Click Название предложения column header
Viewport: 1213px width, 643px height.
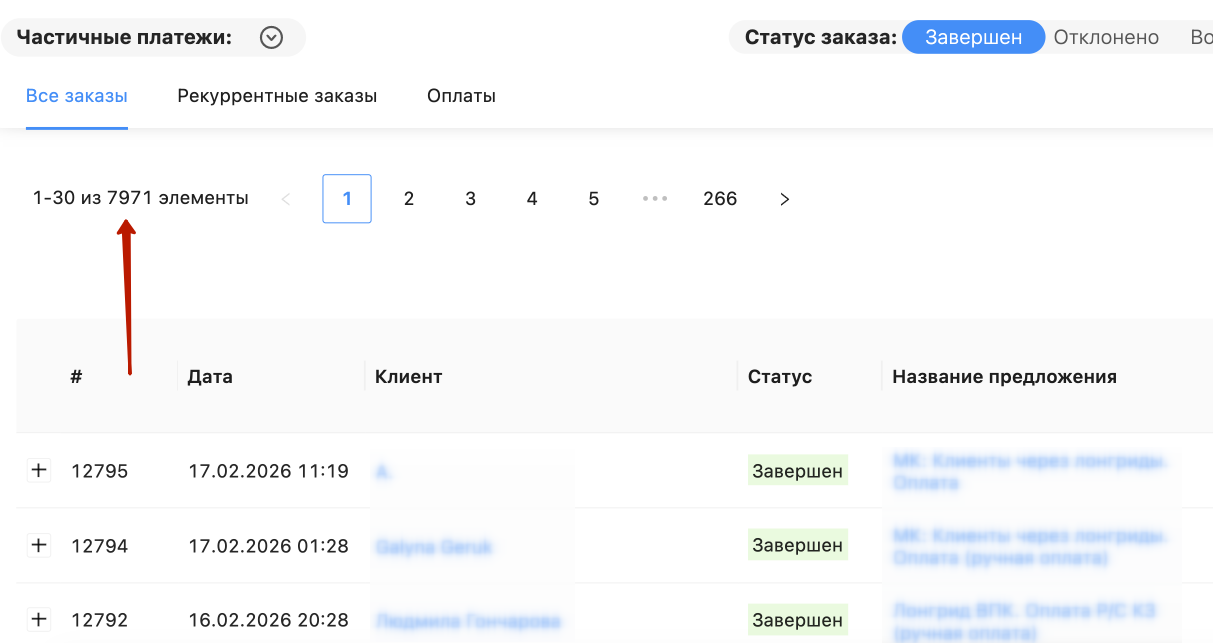[1004, 377]
